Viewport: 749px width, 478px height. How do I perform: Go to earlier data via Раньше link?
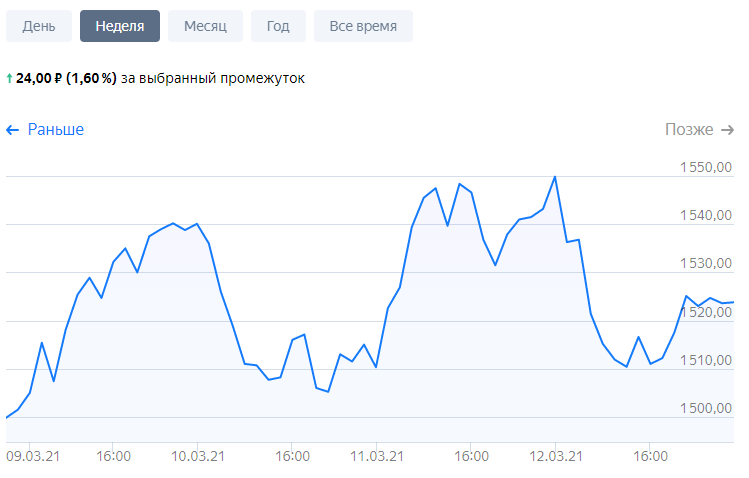(45, 129)
